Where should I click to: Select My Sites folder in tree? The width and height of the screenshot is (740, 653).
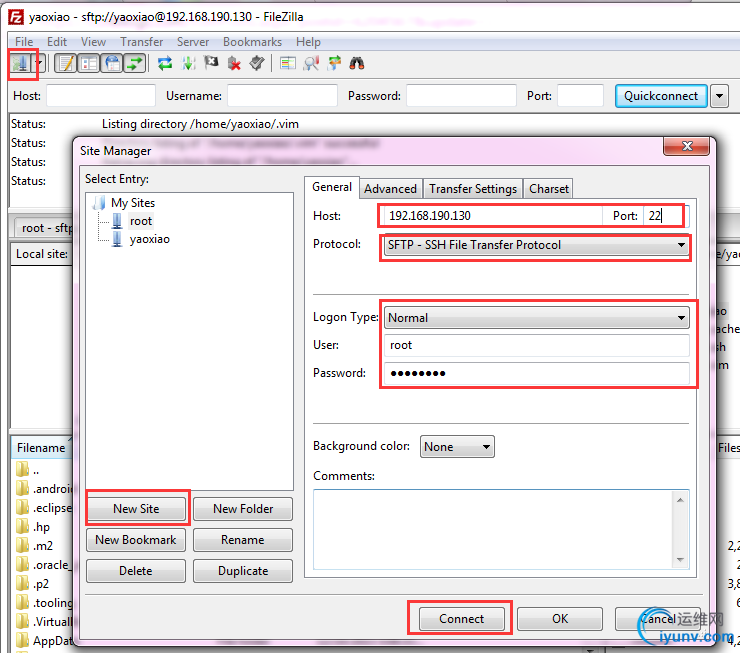133,202
